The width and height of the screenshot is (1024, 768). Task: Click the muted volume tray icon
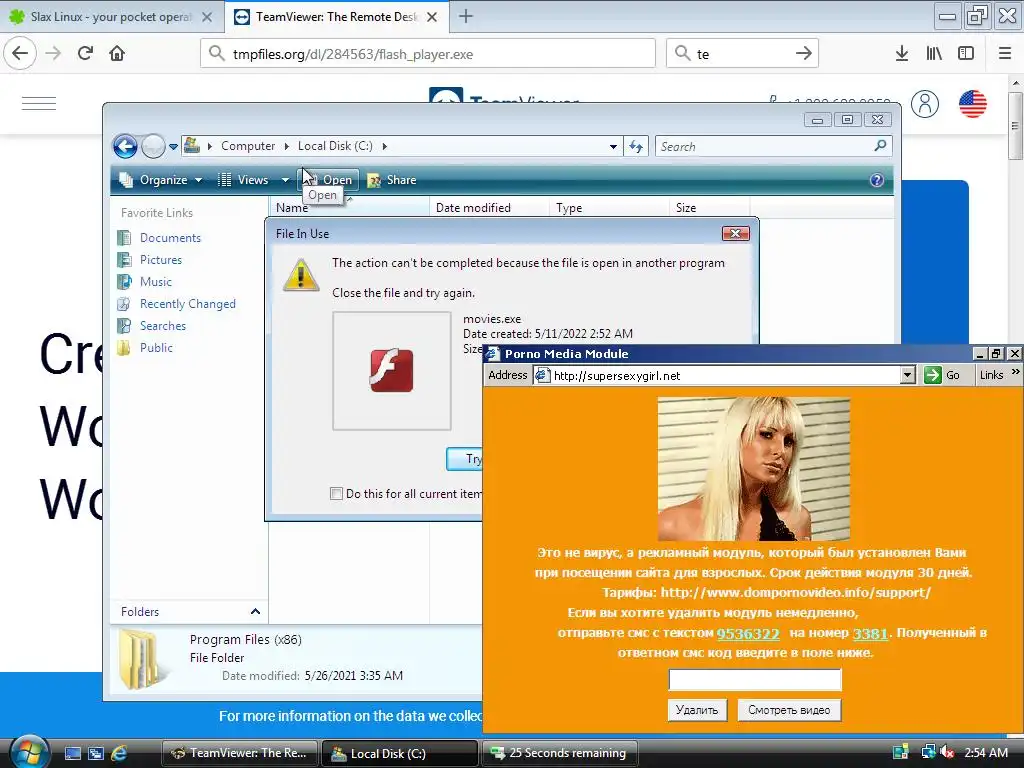[947, 753]
